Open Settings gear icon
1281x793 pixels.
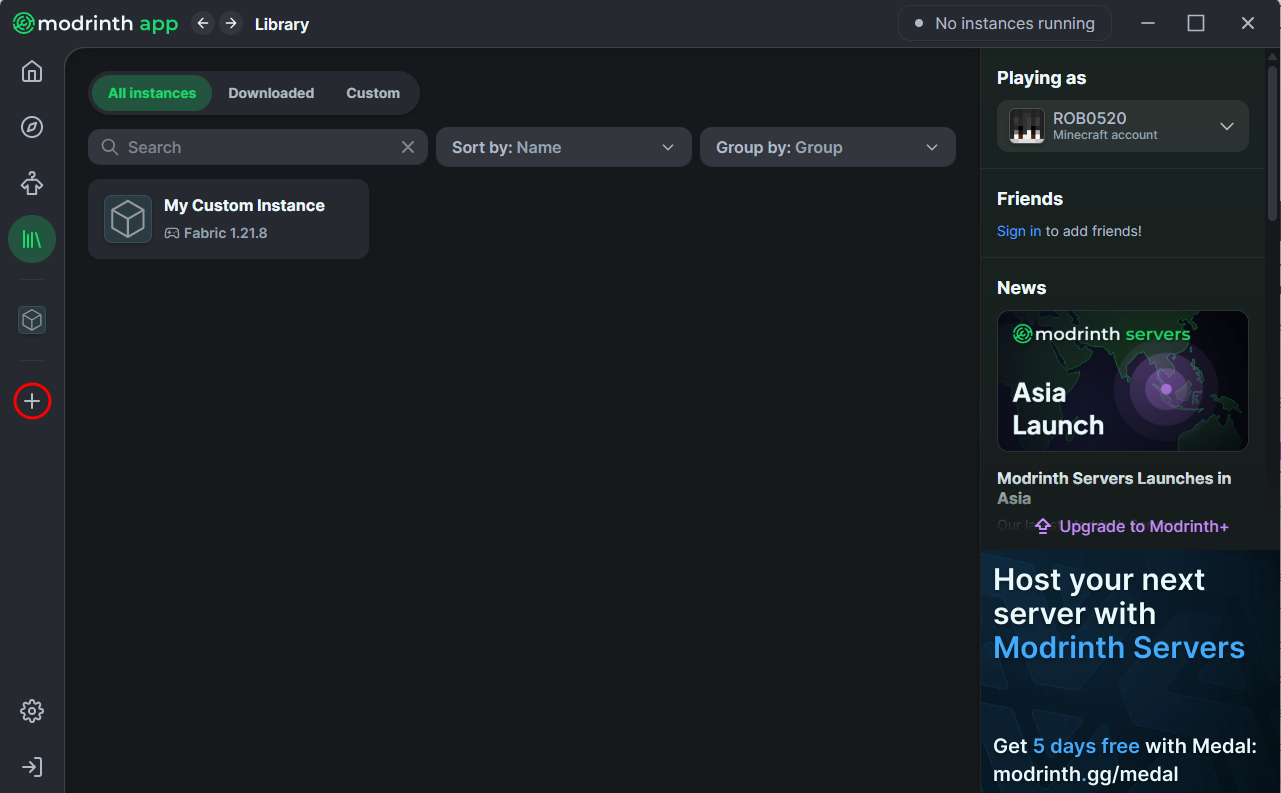click(32, 711)
